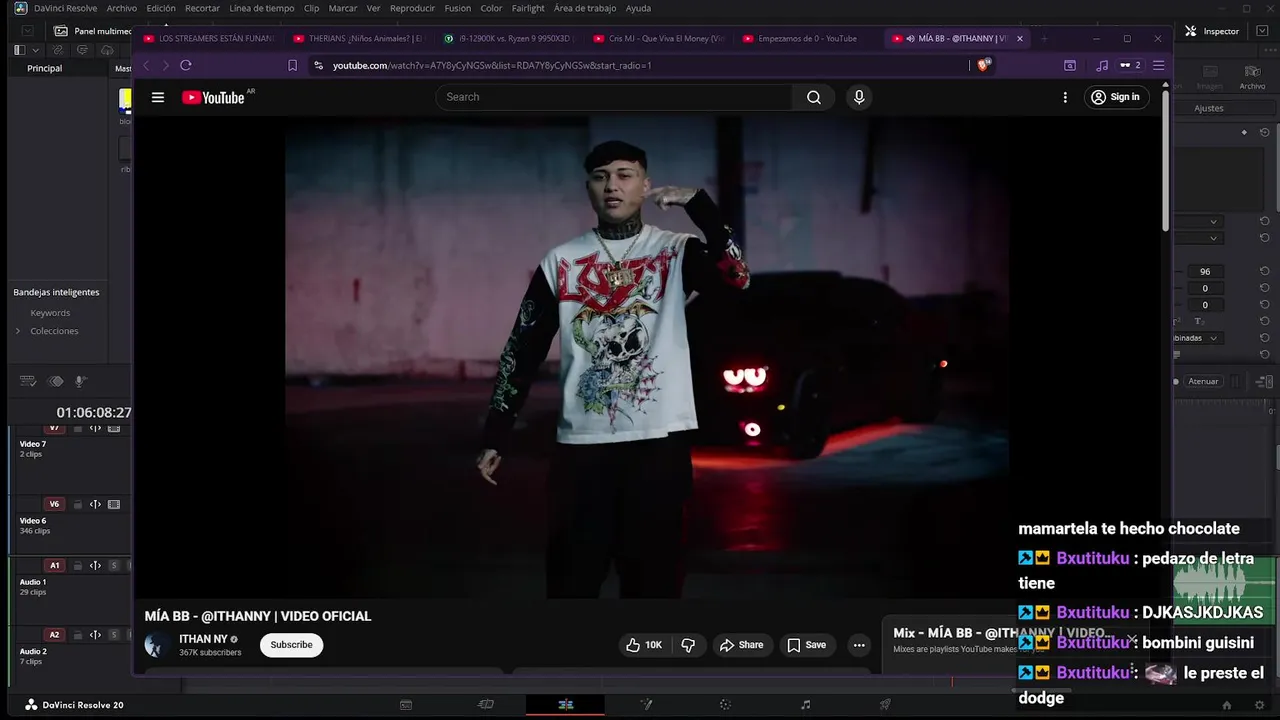
Task: Click the YouTube search magnifier button
Action: [x=814, y=97]
